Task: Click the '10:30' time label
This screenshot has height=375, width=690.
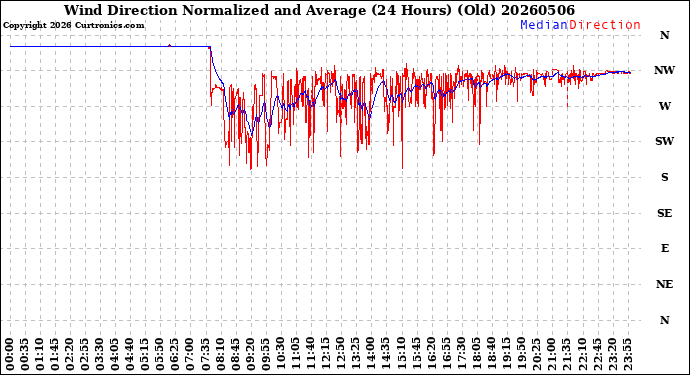Action: pos(281,355)
